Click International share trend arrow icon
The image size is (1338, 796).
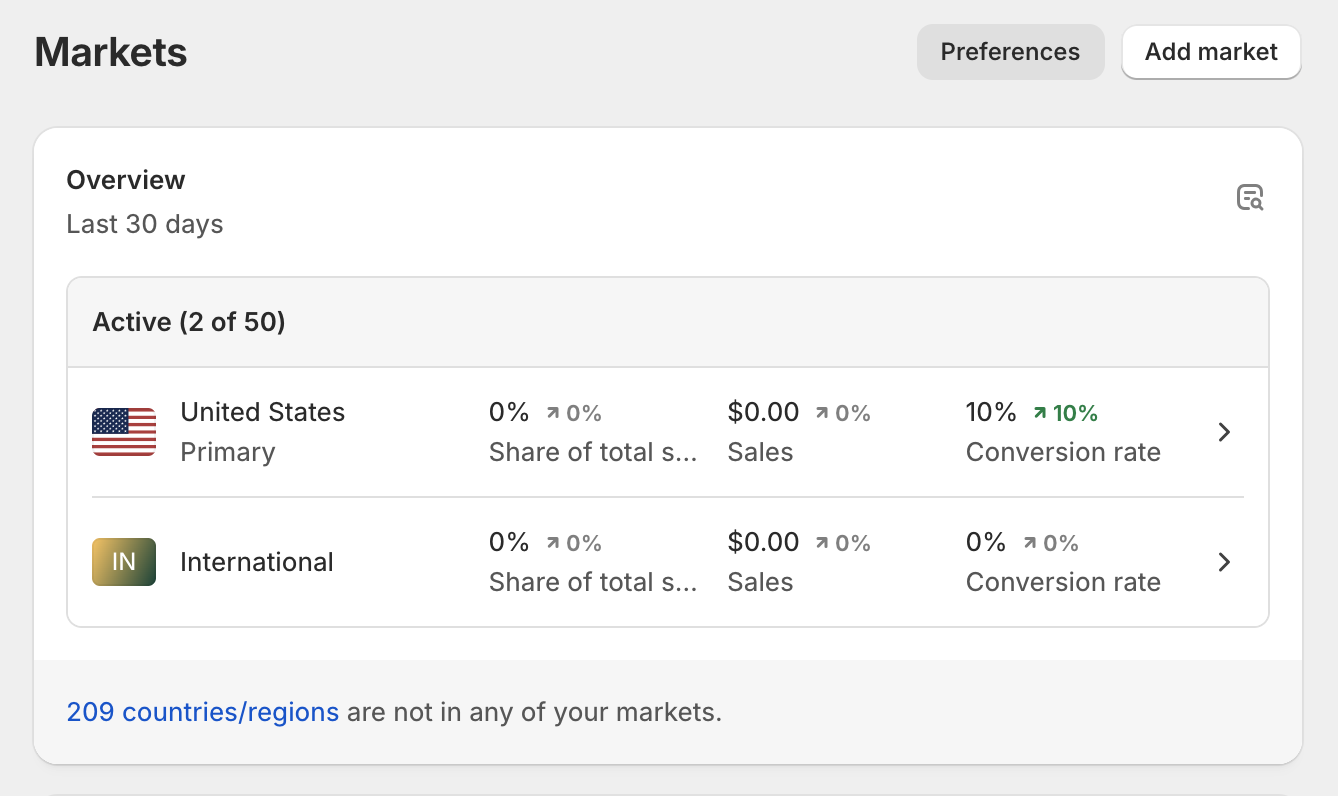(553, 543)
